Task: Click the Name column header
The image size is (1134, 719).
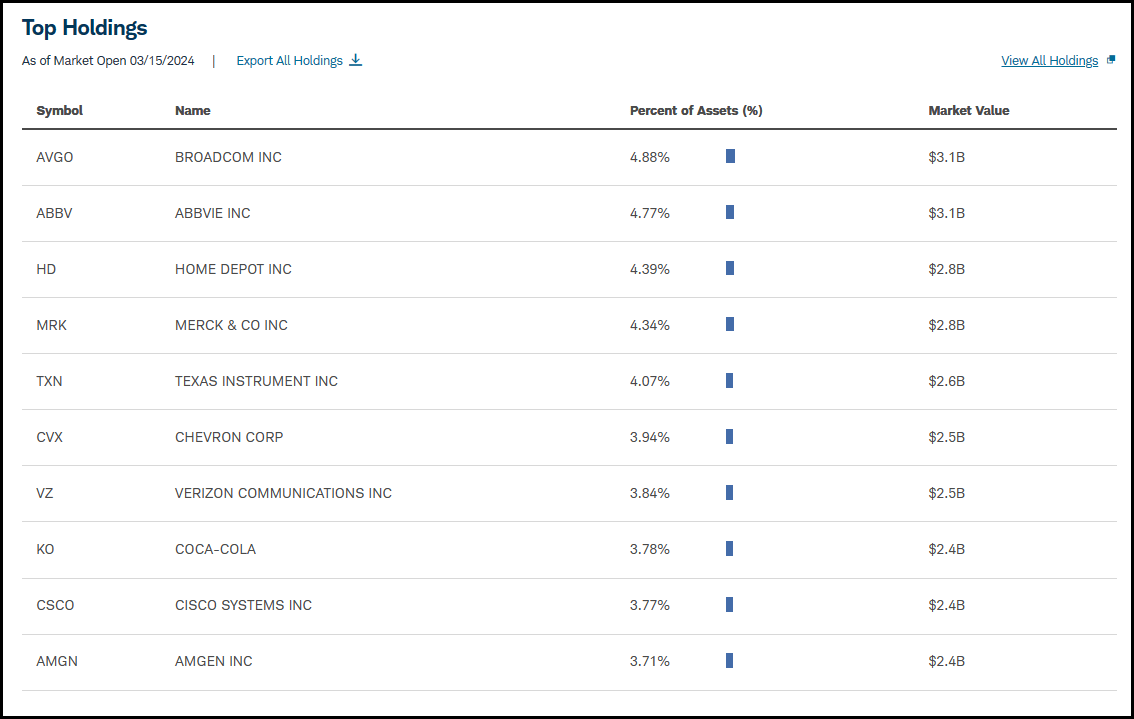Action: point(192,111)
